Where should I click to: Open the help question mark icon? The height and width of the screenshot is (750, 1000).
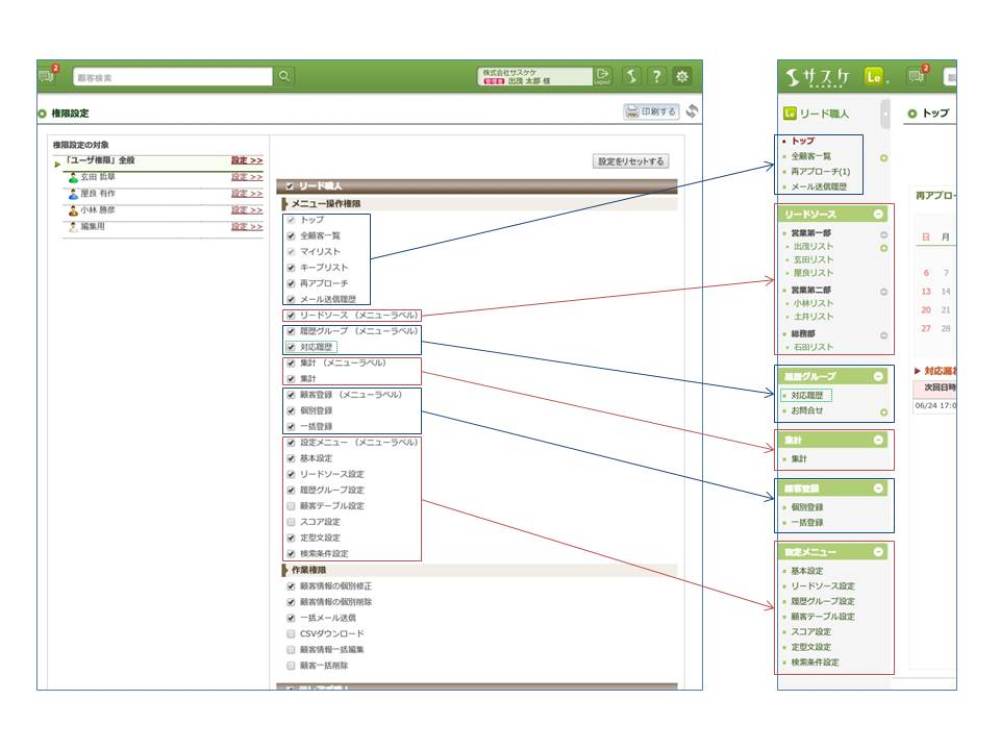click(x=656, y=76)
